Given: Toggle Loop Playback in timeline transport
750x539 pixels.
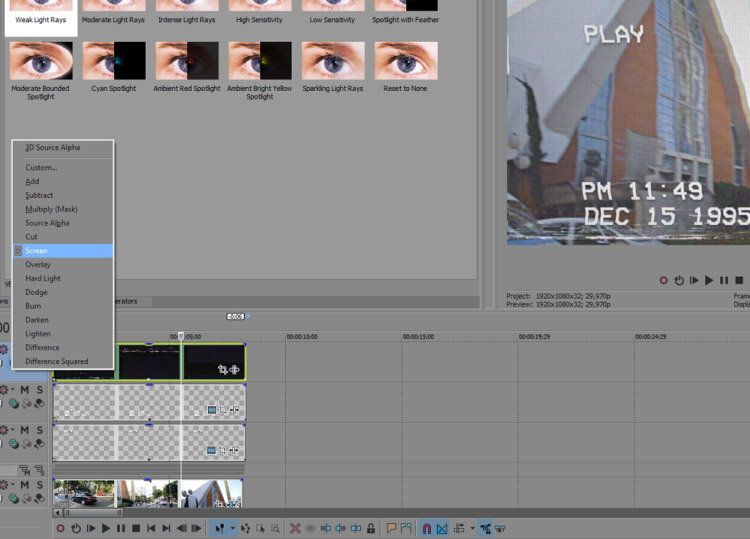Looking at the screenshot, I should [x=76, y=528].
